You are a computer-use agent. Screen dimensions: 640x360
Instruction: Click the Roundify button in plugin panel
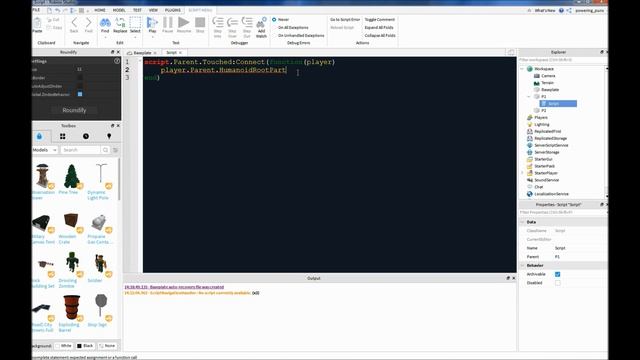point(74,110)
